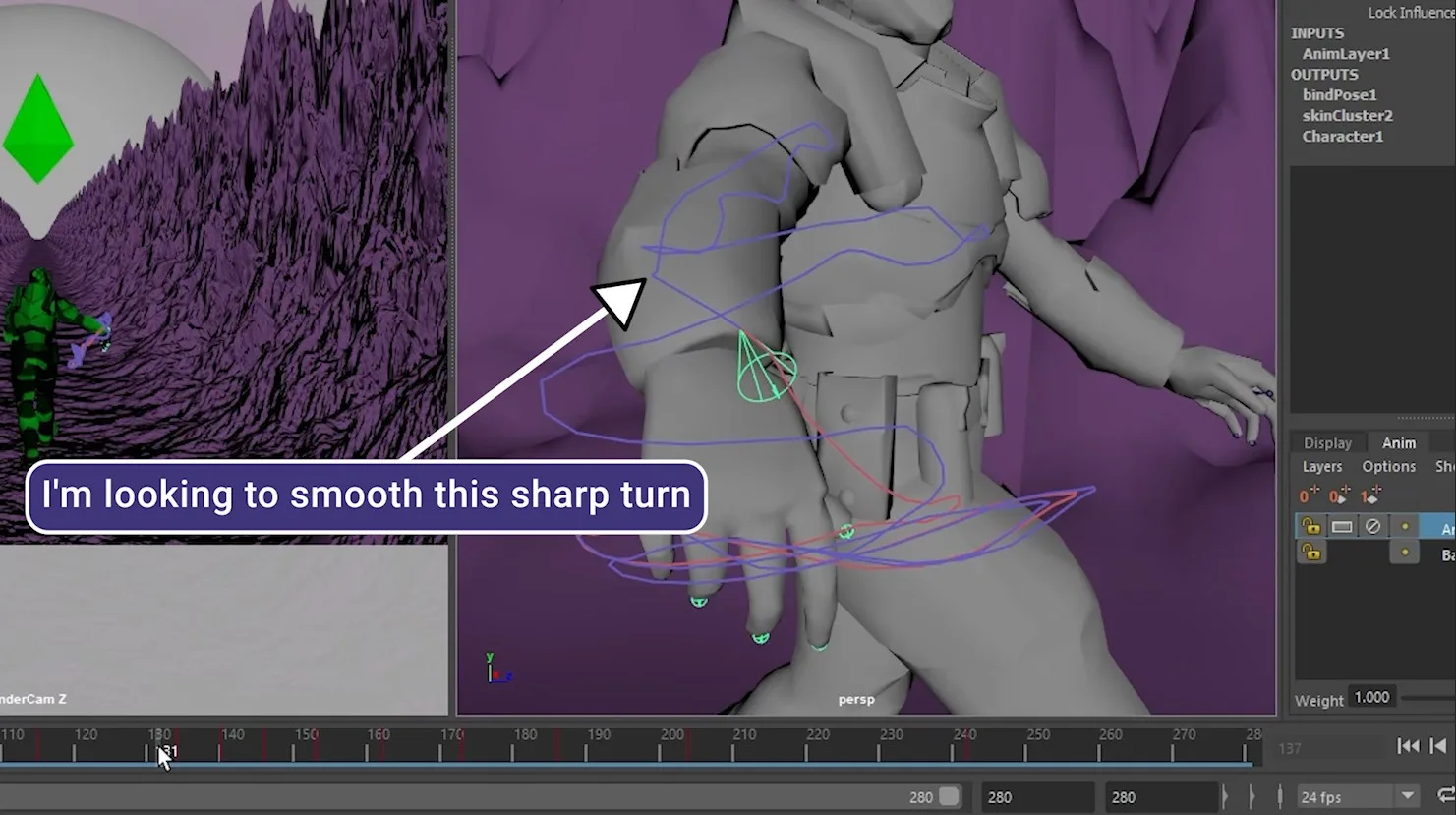This screenshot has width=1456, height=815.
Task: Click the go-to-next-key arrow near the fps box
Action: pyautogui.click(x=1252, y=794)
